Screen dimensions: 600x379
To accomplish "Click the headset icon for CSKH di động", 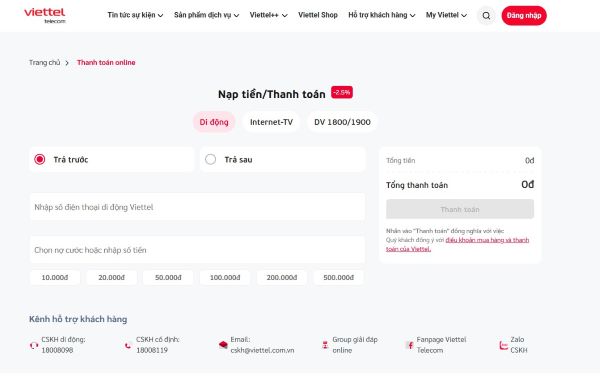I will (34, 345).
